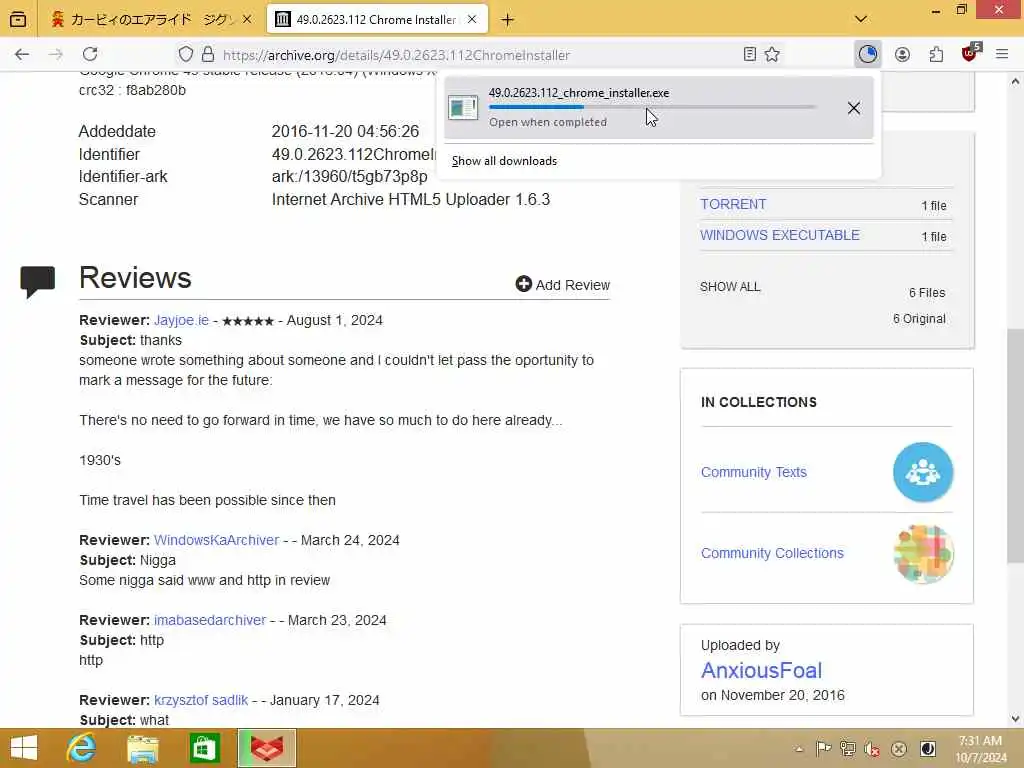Click the network tray icon
The image size is (1024, 768).
848,749
